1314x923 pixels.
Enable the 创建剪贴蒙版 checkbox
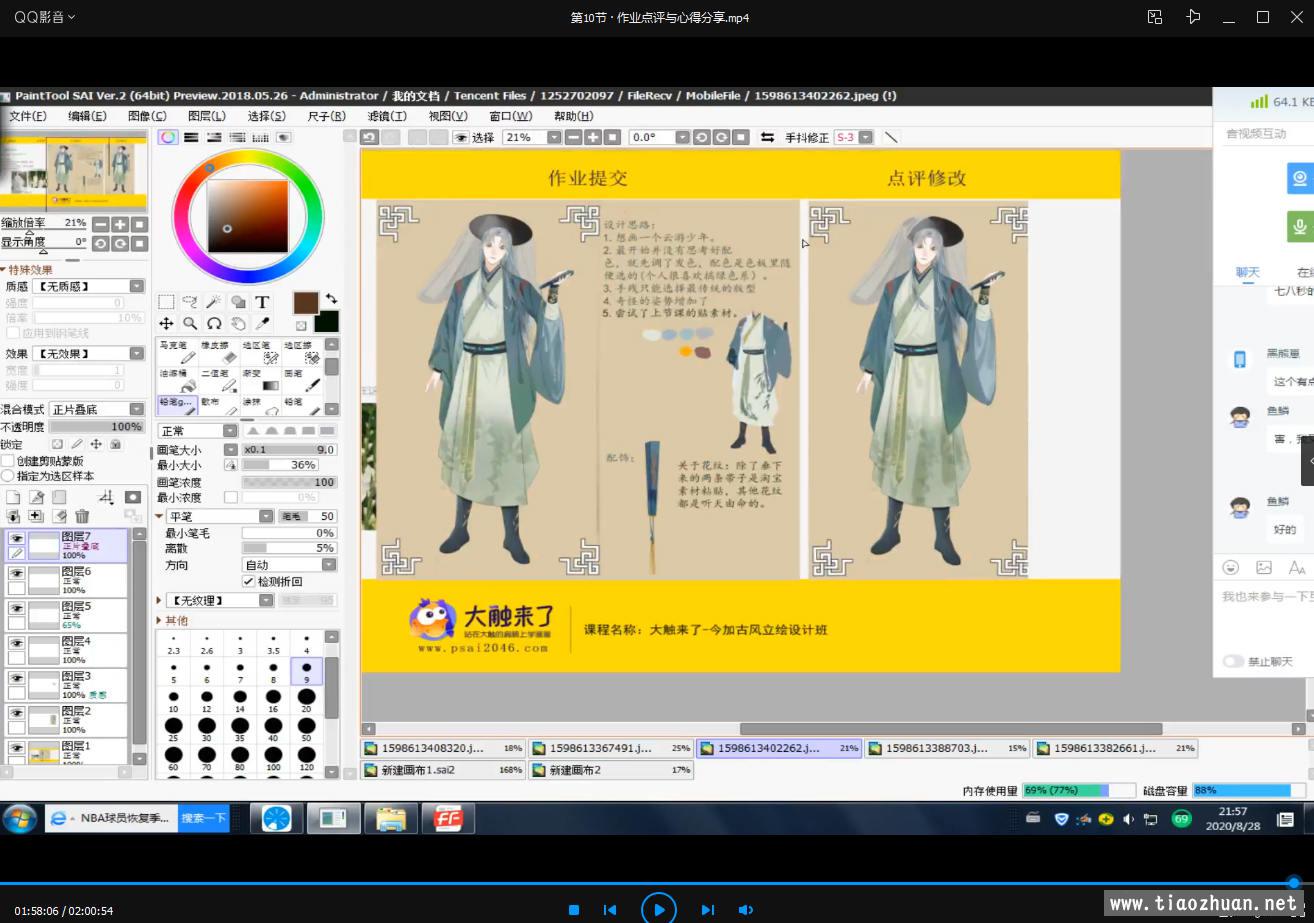(x=8, y=461)
